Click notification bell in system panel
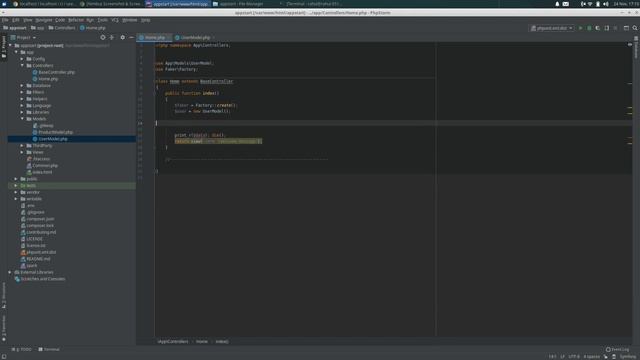640x360 pixels. [x=557, y=4]
